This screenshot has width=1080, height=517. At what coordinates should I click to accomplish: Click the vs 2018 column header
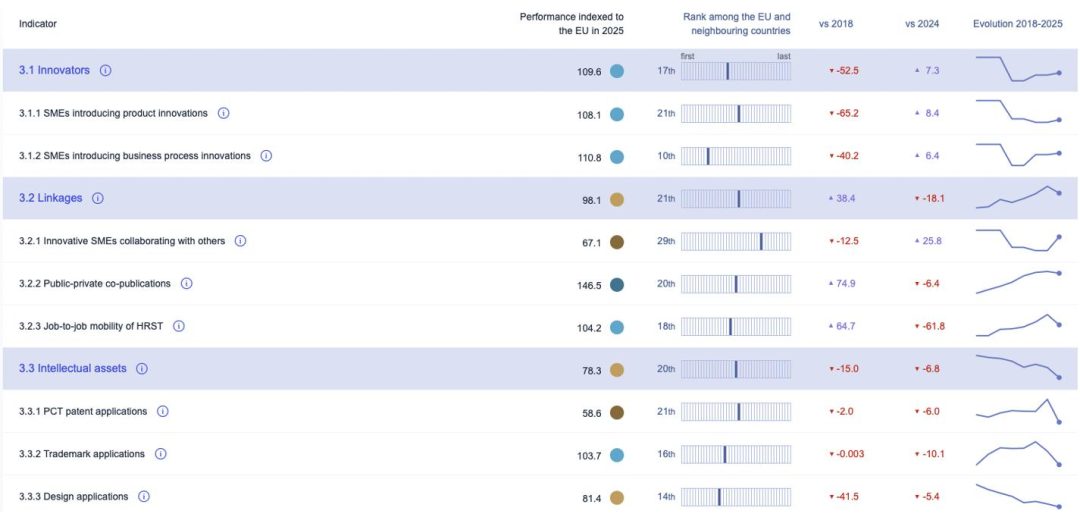837,24
